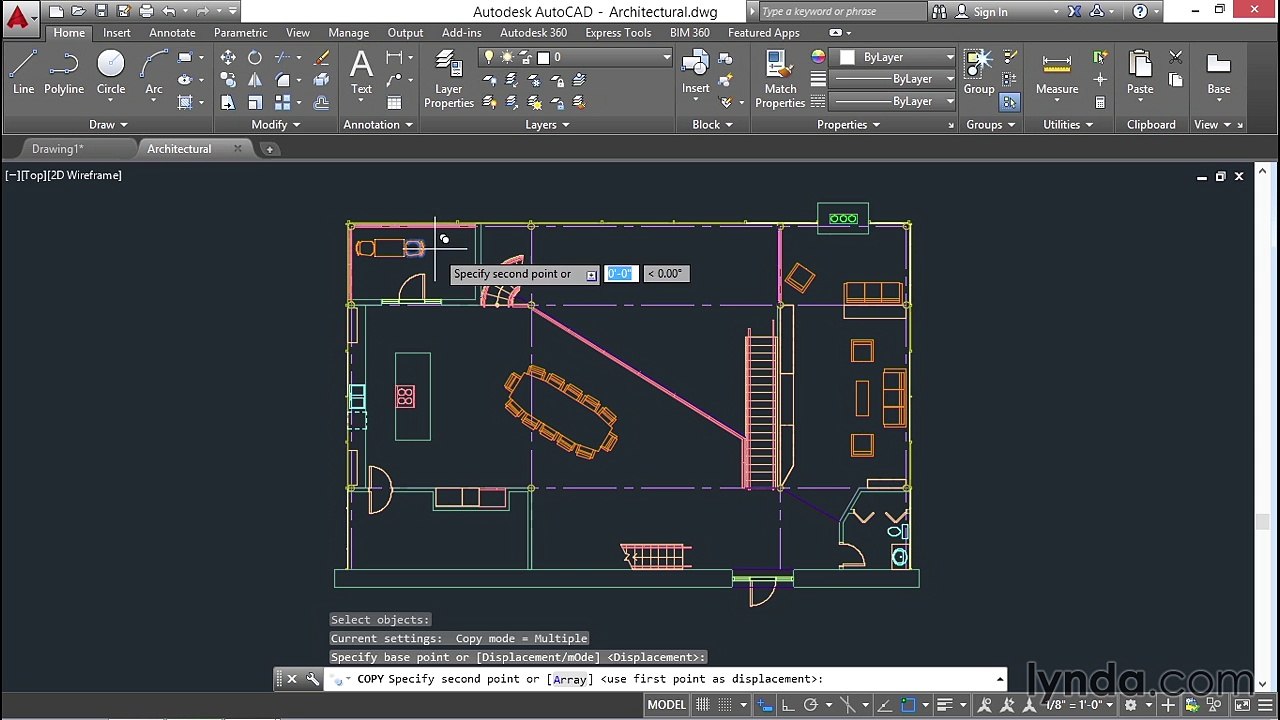Expand the Layers panel
The height and width of the screenshot is (720, 1280).
click(x=547, y=125)
